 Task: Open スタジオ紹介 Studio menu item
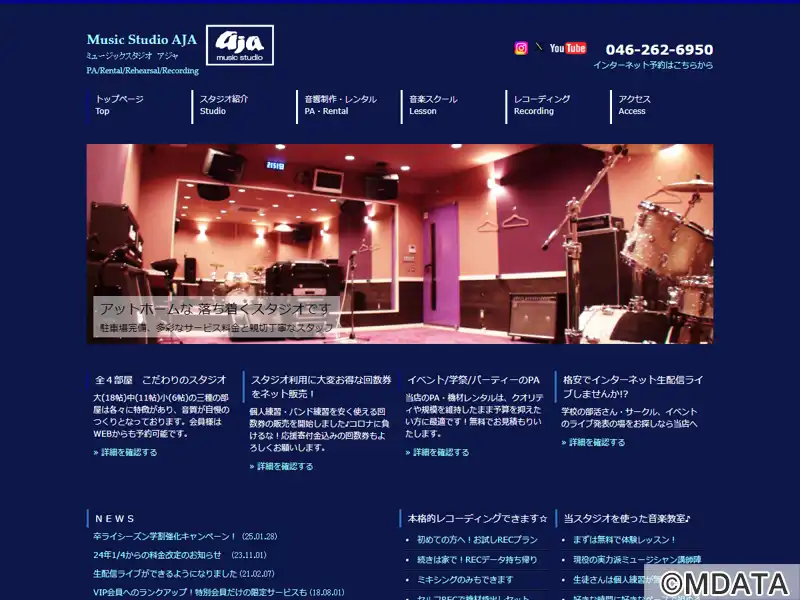pos(224,105)
